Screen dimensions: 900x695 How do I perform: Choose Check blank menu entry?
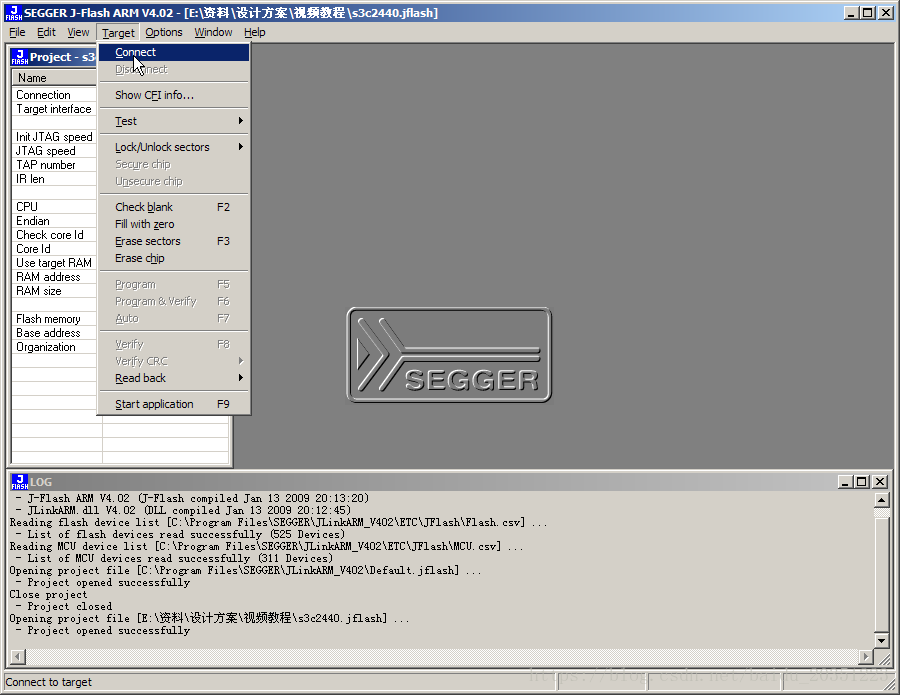click(x=174, y=207)
